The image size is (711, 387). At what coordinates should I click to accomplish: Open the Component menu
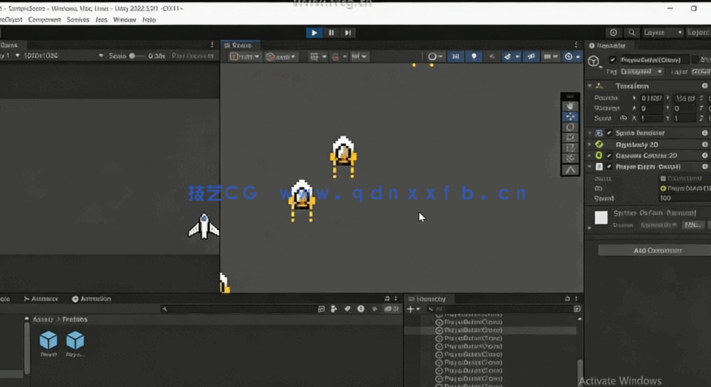click(44, 20)
